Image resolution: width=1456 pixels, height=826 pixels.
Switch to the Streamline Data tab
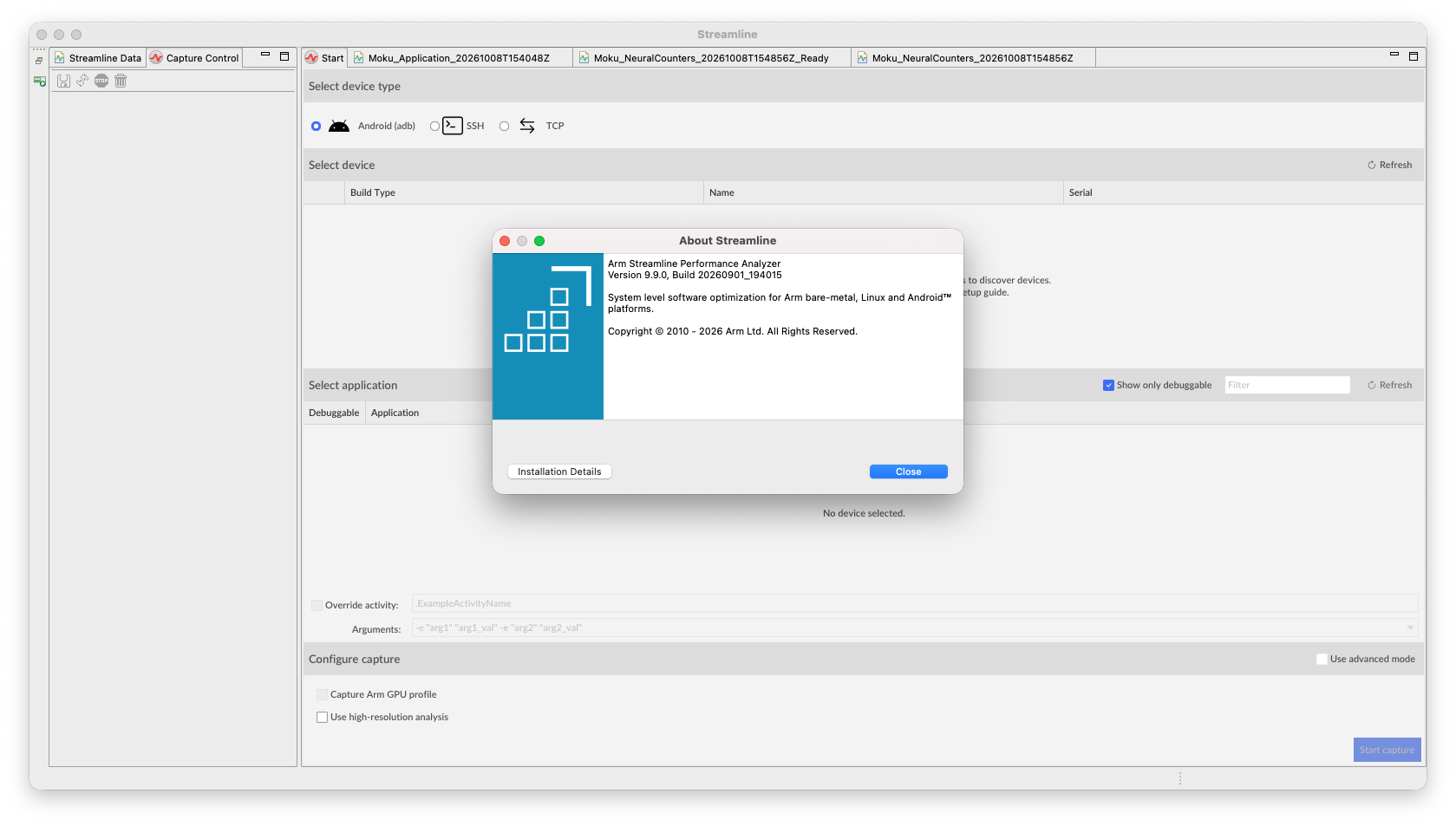pos(97,58)
